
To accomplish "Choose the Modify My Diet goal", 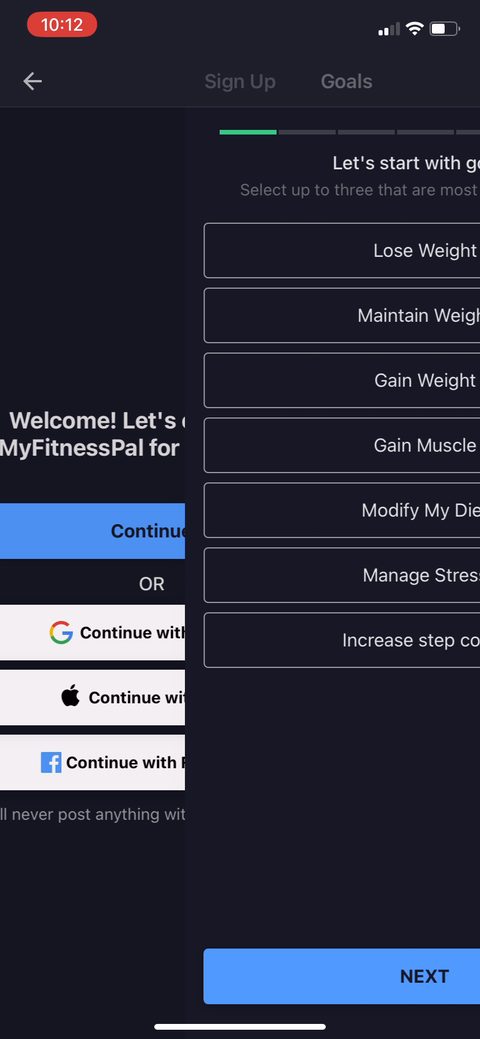I will click(342, 510).
